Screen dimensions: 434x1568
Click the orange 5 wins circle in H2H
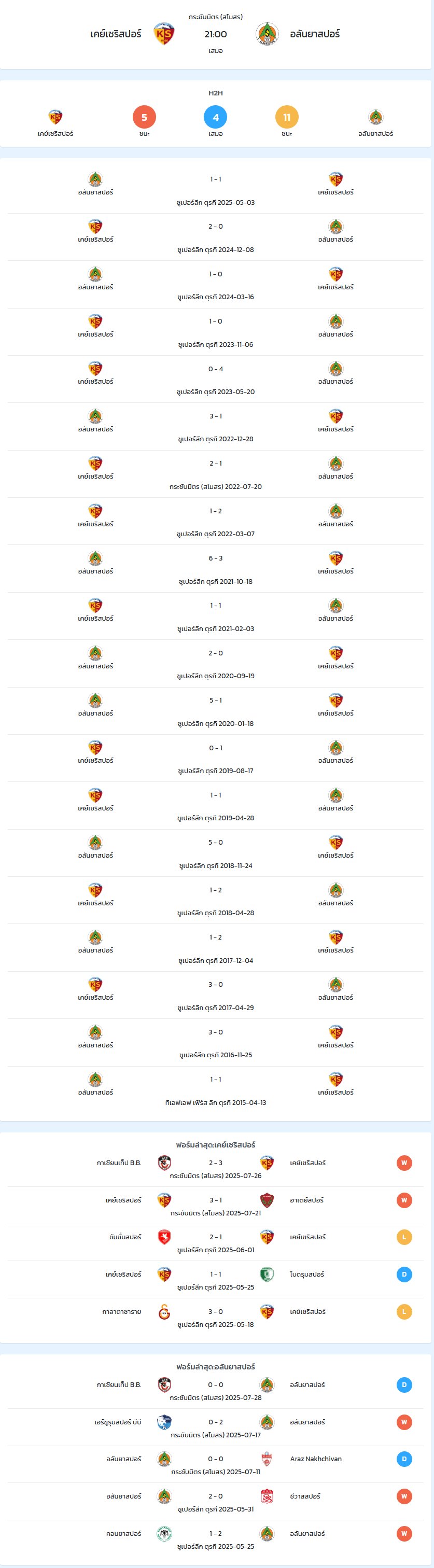click(144, 117)
